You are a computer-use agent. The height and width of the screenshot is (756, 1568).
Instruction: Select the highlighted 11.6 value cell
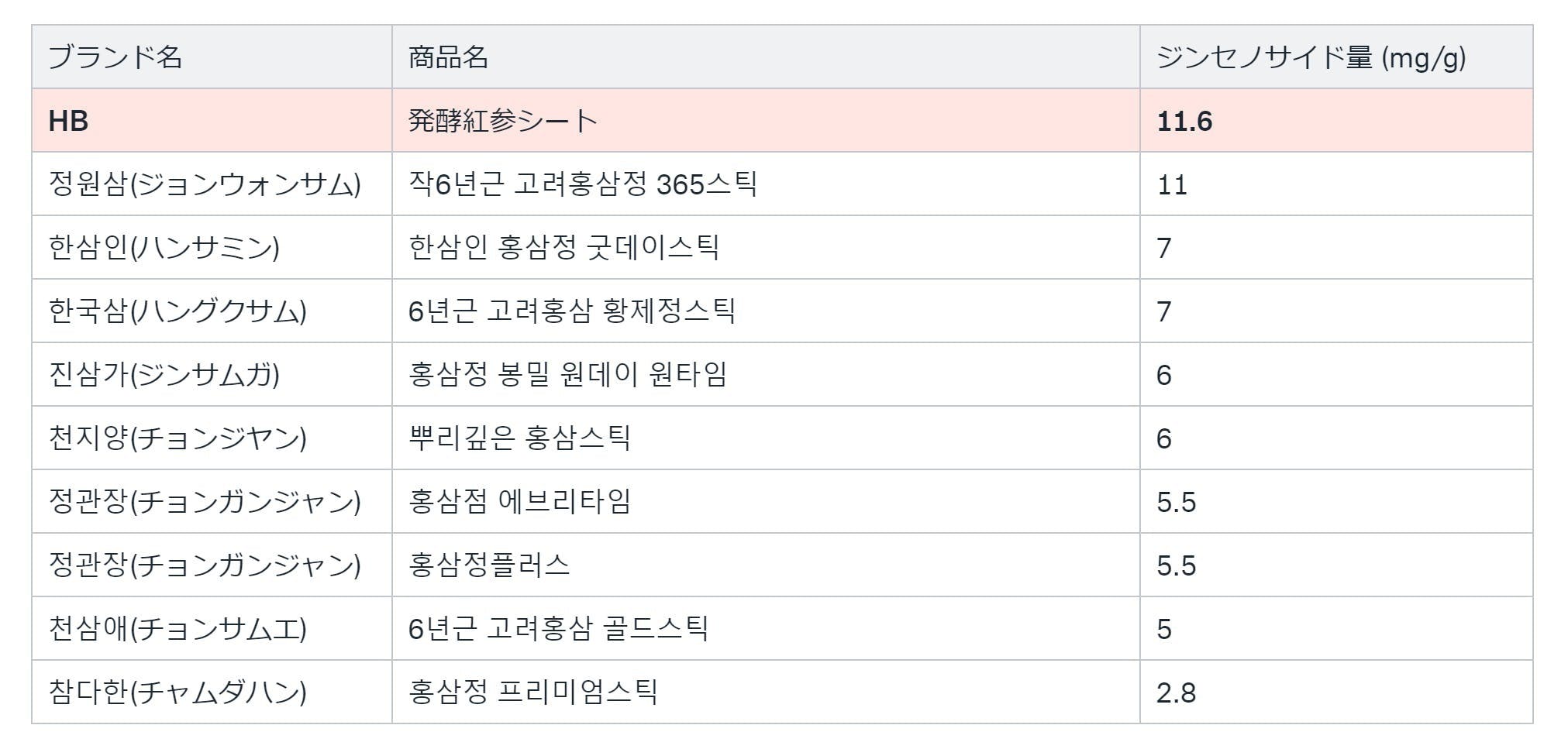click(x=1184, y=121)
